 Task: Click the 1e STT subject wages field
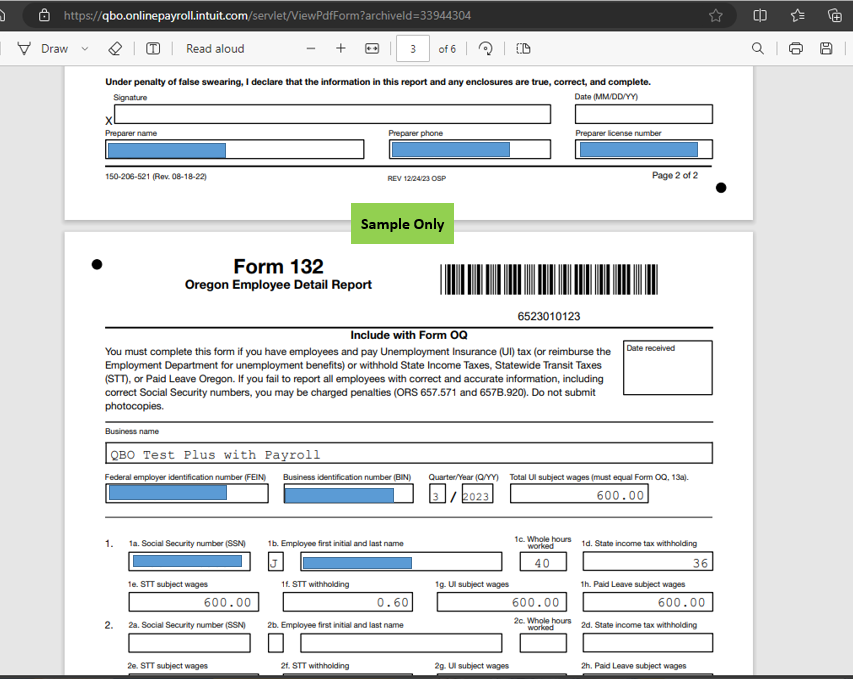point(194,602)
